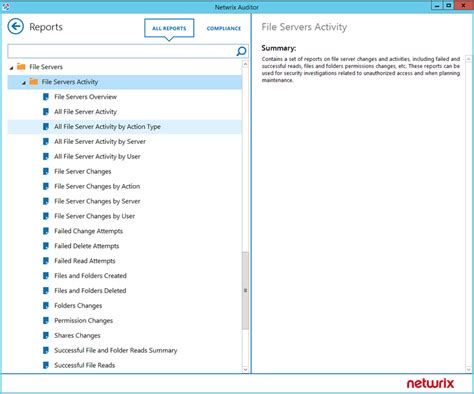The width and height of the screenshot is (474, 394).
Task: Go back using the circled arrow icon
Action: [16, 27]
